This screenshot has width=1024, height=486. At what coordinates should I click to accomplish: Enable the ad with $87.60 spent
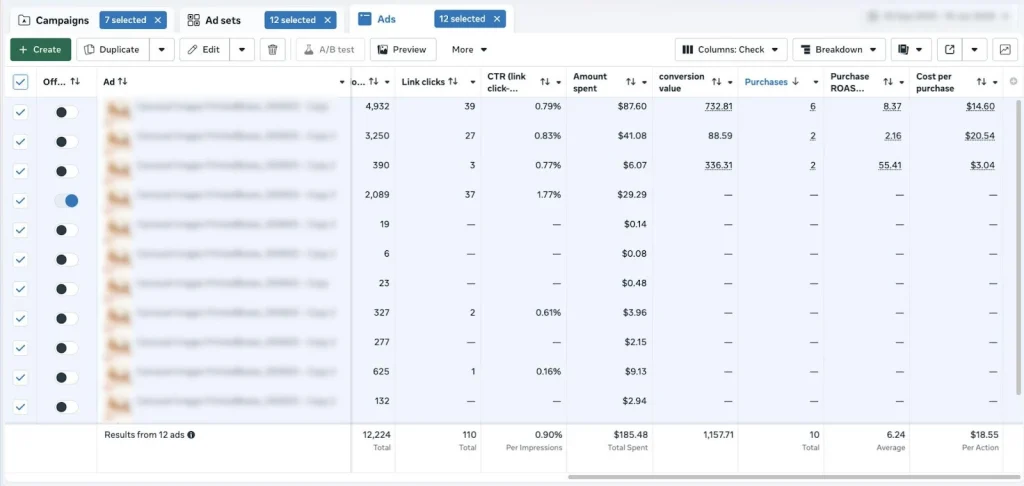tap(66, 113)
